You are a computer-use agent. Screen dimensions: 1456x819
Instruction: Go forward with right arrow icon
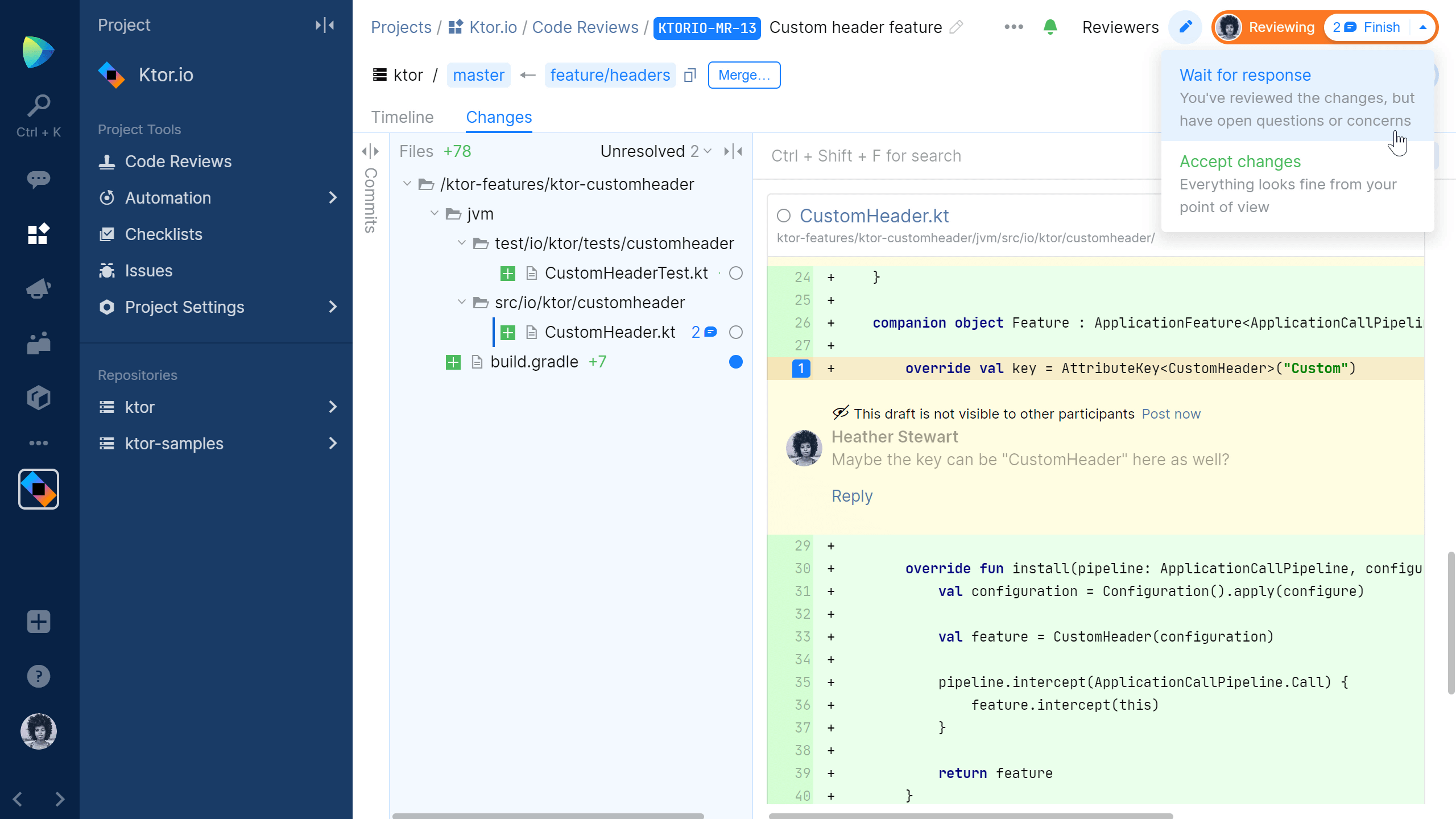[60, 799]
